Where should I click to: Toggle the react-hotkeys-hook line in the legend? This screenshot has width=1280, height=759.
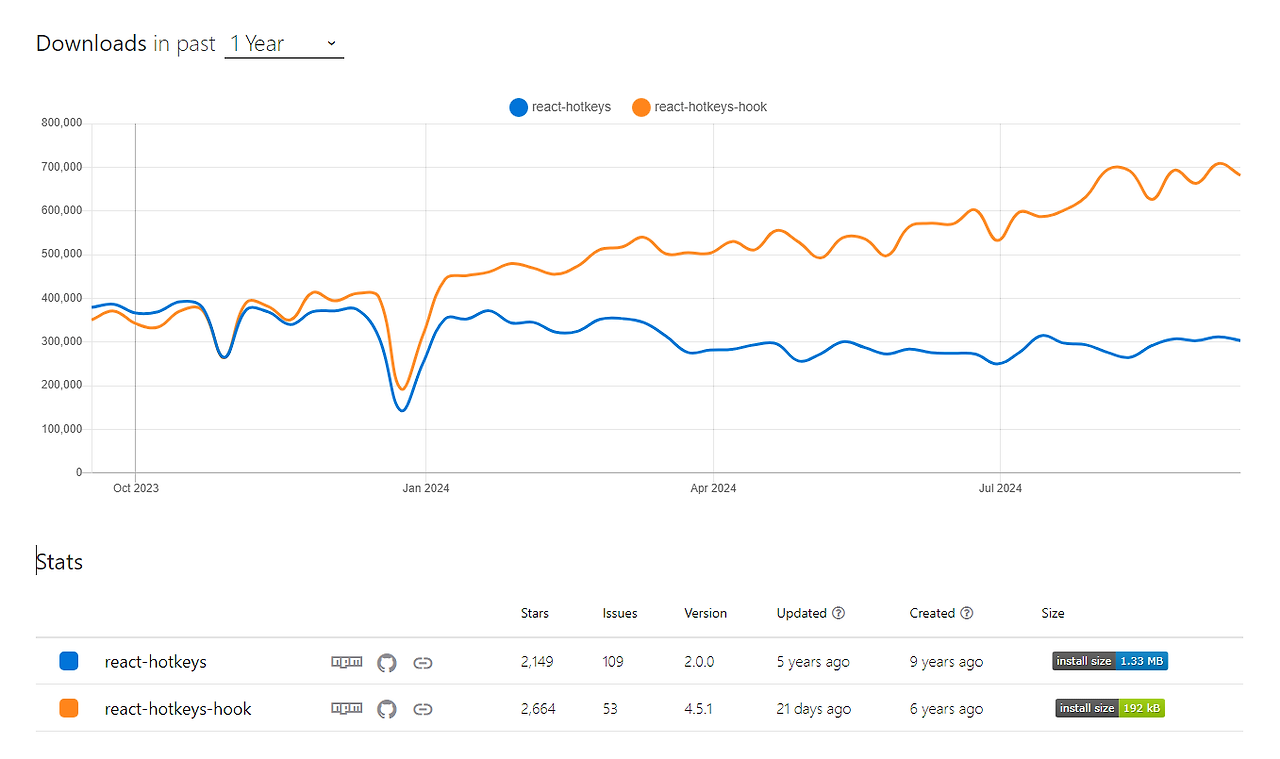[699, 107]
